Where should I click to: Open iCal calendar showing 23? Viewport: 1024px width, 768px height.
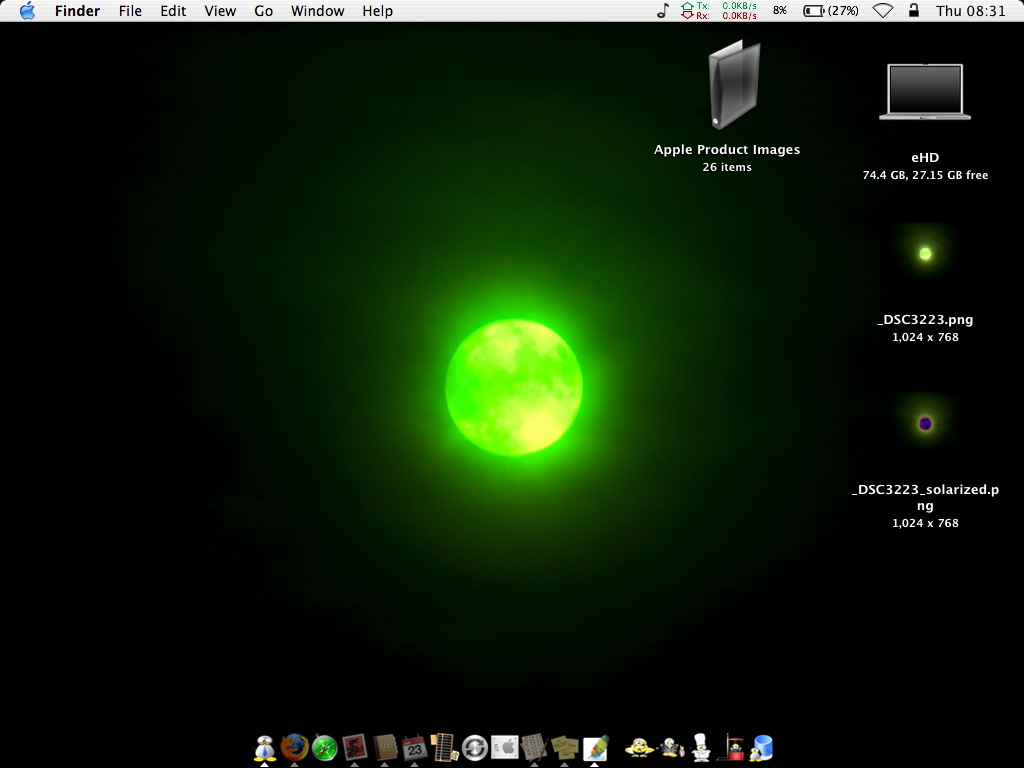click(414, 747)
